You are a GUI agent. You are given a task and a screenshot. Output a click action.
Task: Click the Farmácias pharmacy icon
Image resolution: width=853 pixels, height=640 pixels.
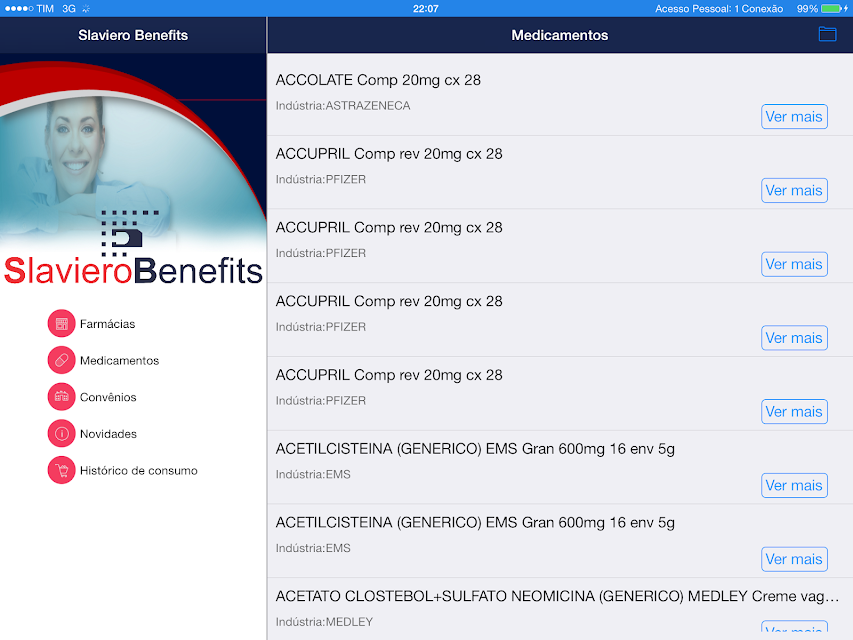coord(61,324)
